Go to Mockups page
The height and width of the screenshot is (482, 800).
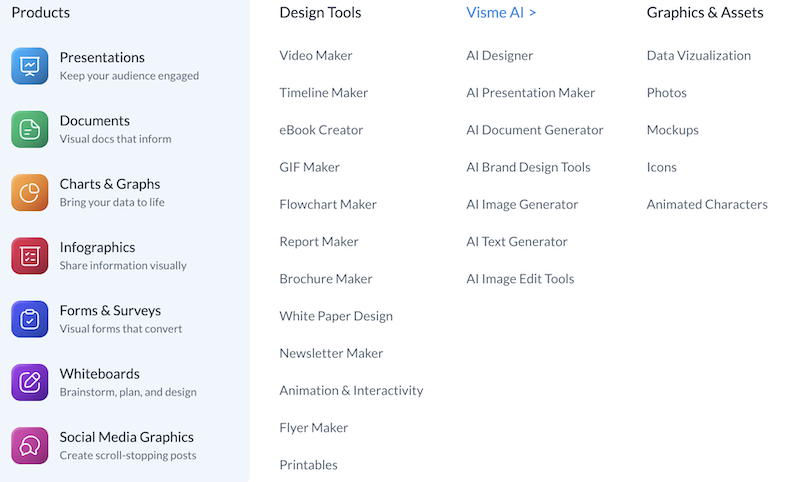[x=672, y=130]
